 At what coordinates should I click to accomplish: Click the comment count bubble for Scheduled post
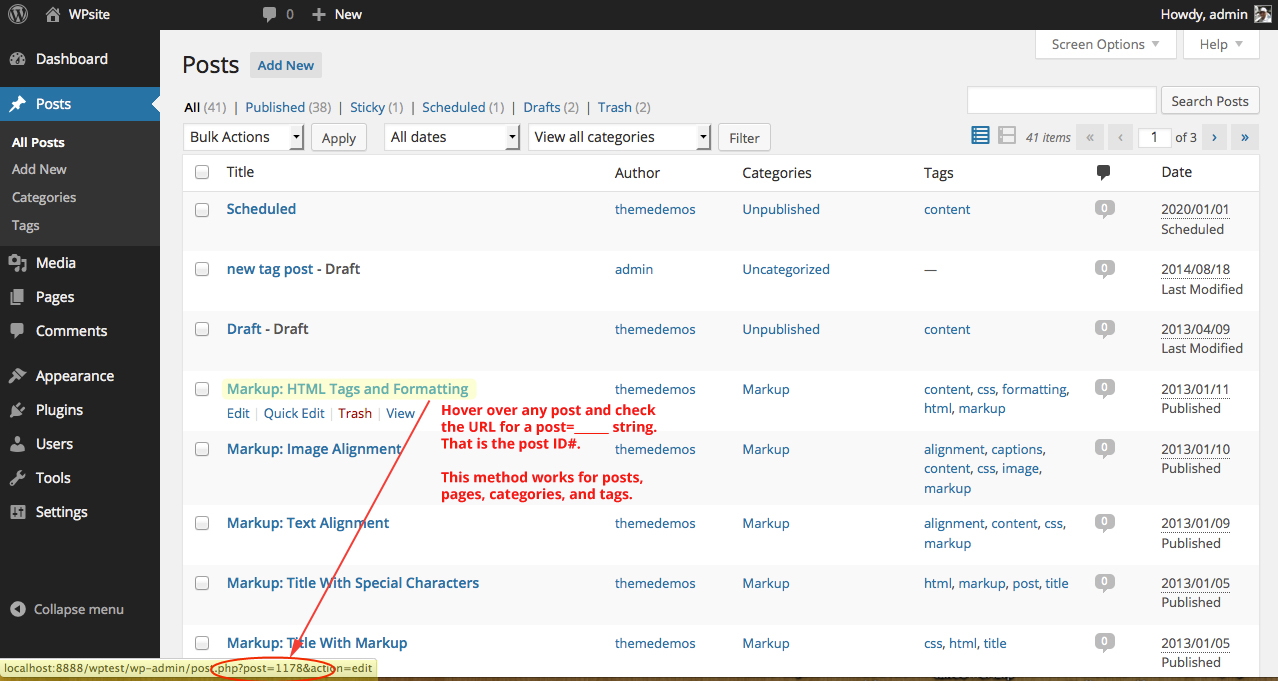coord(1104,209)
